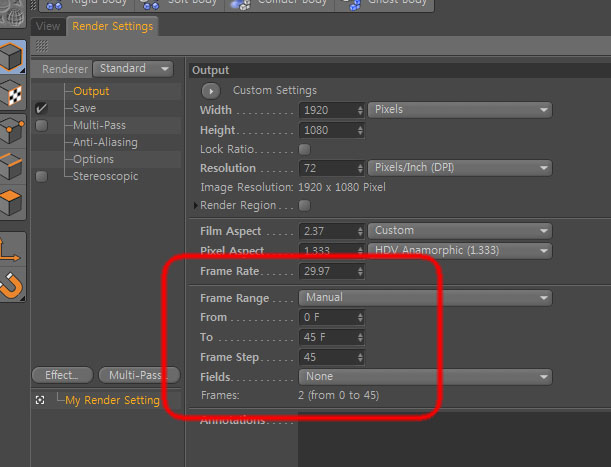Open the Renderer Standard dropdown
This screenshot has width=611, height=467.
[133, 69]
